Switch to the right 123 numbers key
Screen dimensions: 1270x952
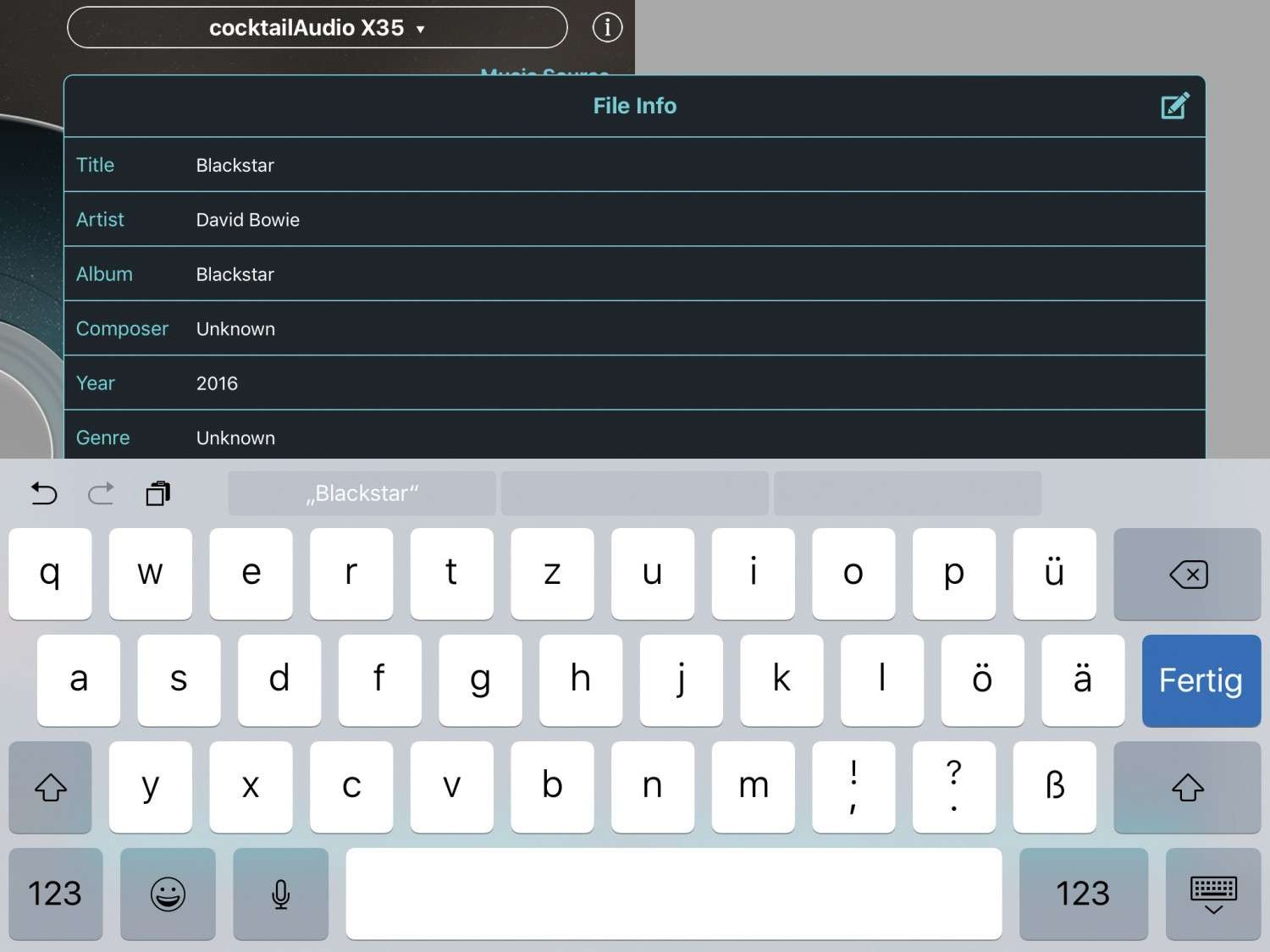click(x=1083, y=894)
